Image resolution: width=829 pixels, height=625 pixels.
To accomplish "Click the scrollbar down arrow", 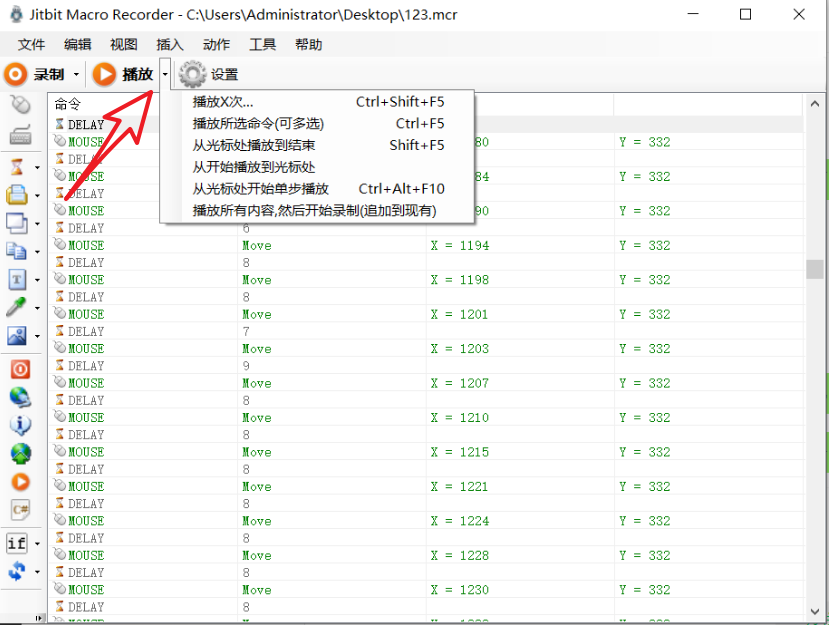I will [815, 611].
